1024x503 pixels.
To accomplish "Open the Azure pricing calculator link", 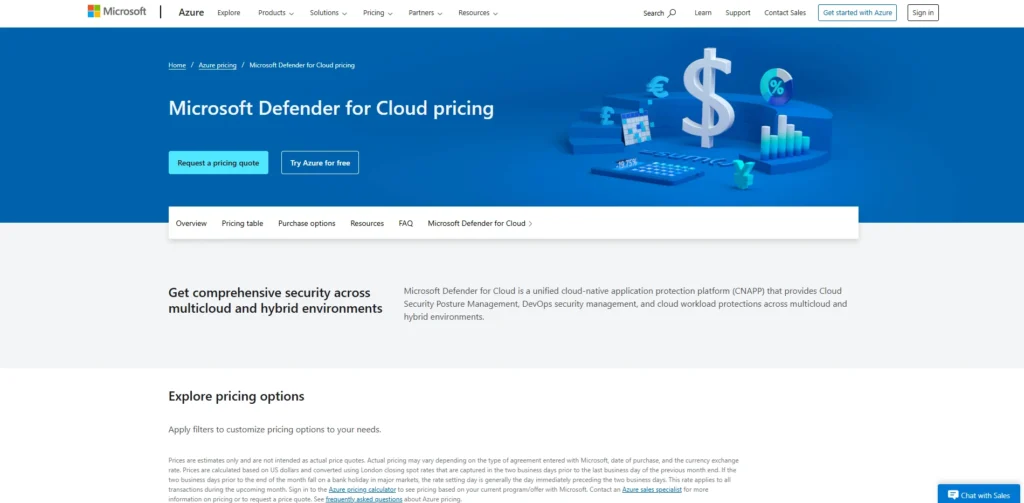I will click(362, 489).
